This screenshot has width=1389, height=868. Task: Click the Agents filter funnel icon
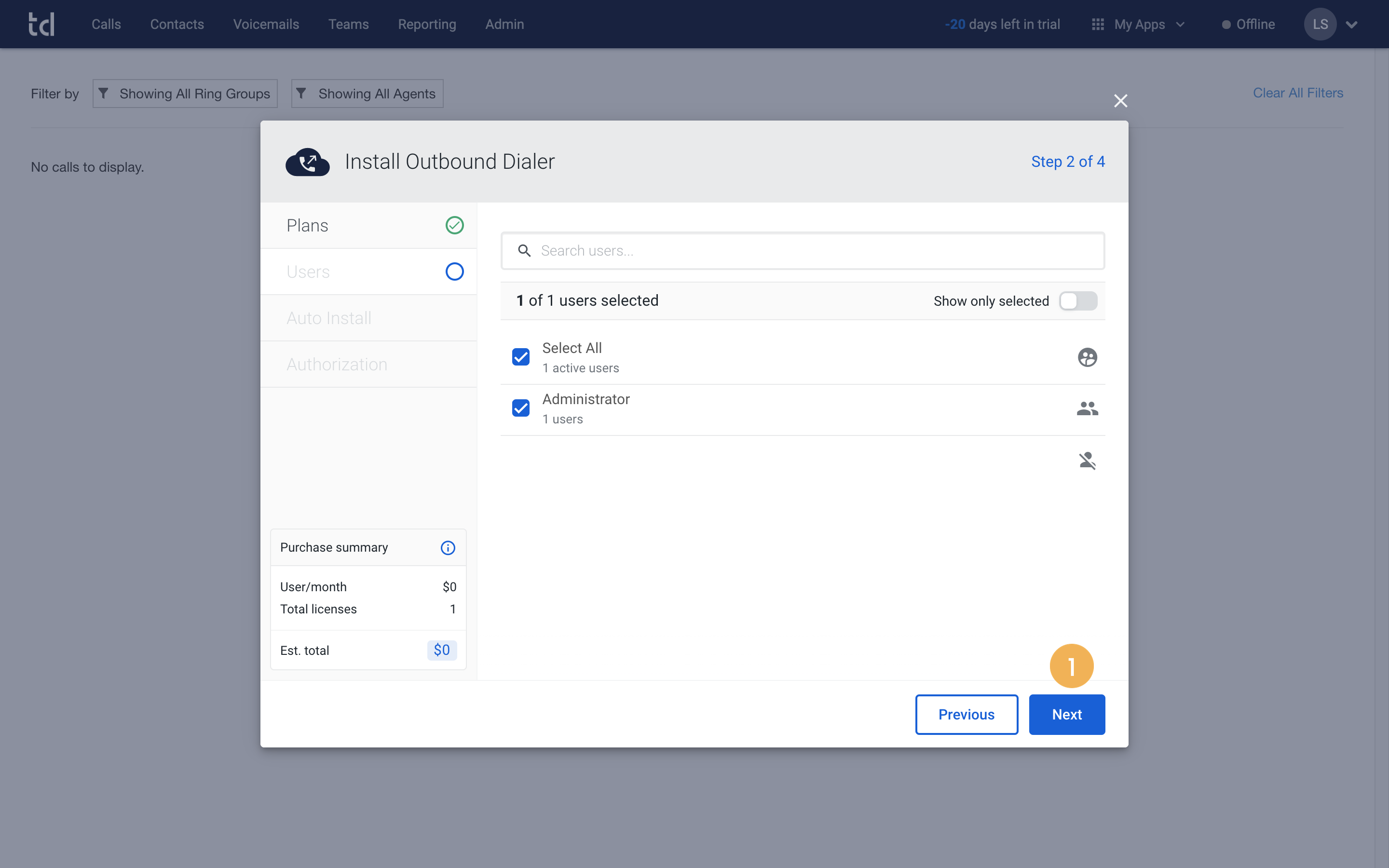pyautogui.click(x=301, y=93)
